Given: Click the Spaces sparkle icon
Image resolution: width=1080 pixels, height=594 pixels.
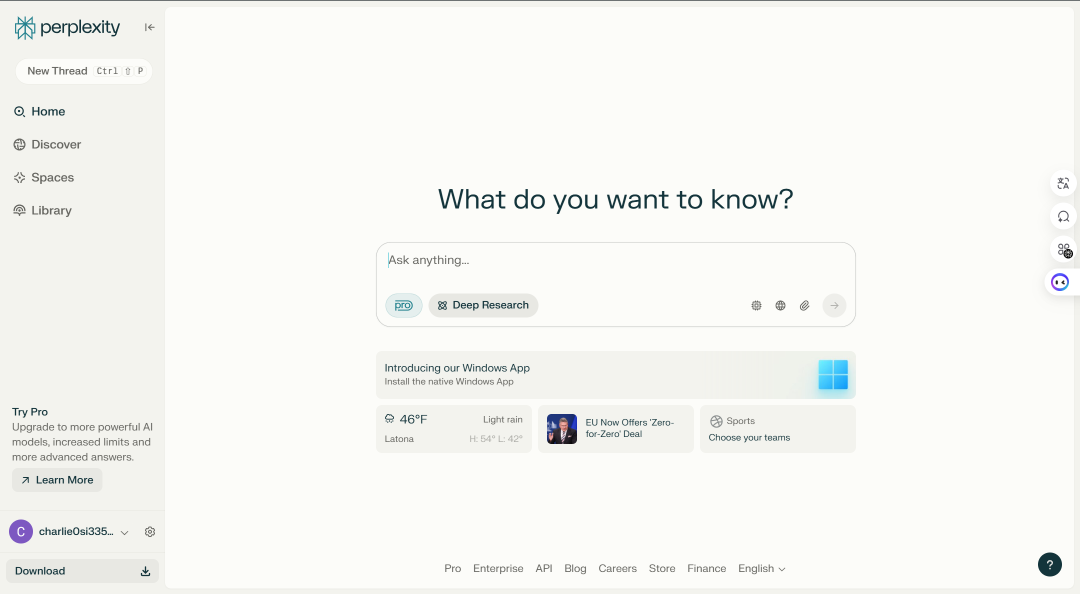Looking at the screenshot, I should [x=19, y=178].
